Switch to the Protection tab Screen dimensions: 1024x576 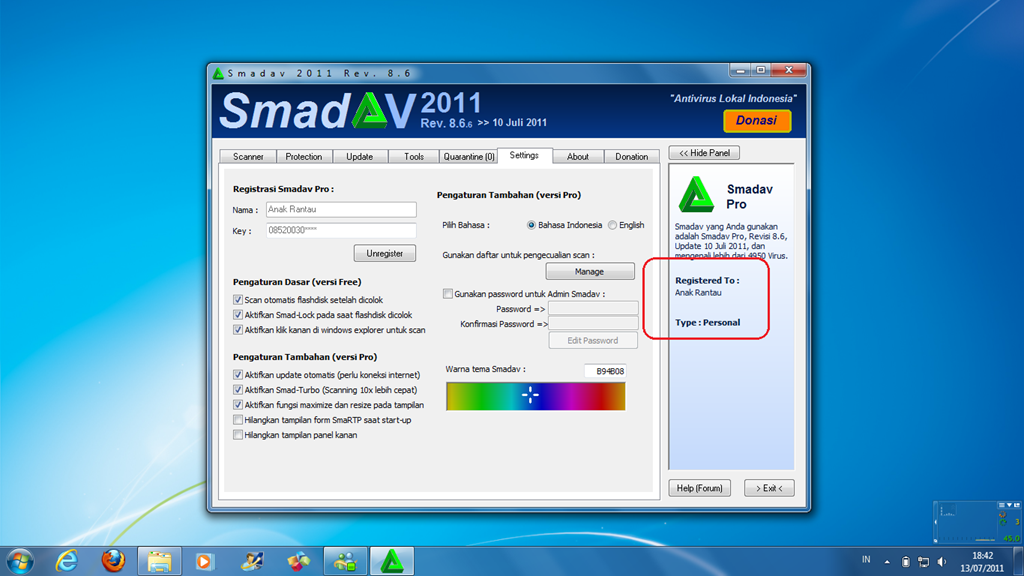[304, 157]
